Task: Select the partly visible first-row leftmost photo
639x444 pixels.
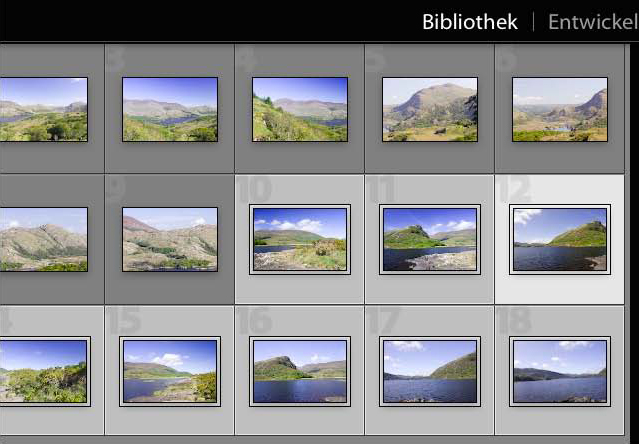Action: [x=44, y=110]
